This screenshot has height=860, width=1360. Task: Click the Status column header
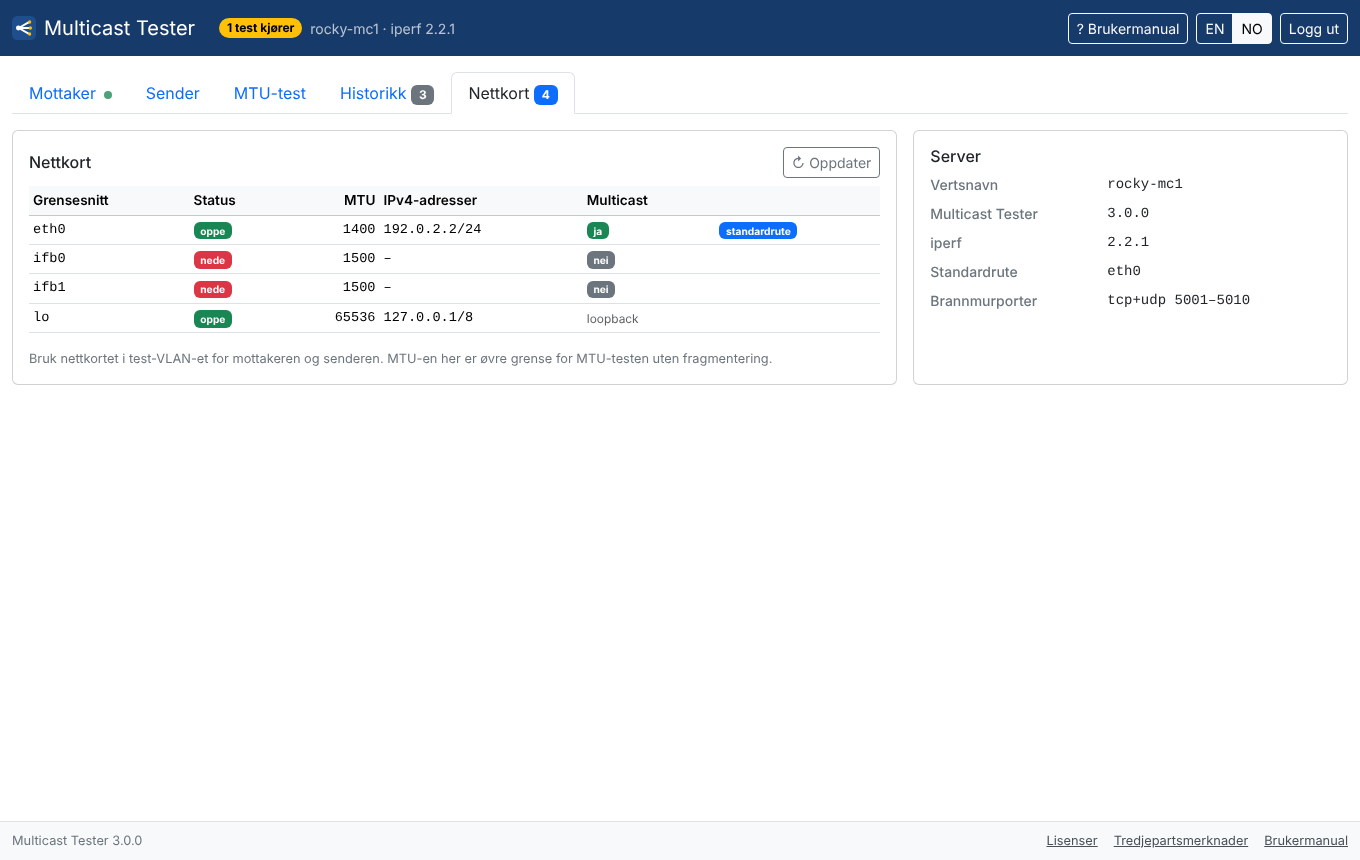click(215, 200)
